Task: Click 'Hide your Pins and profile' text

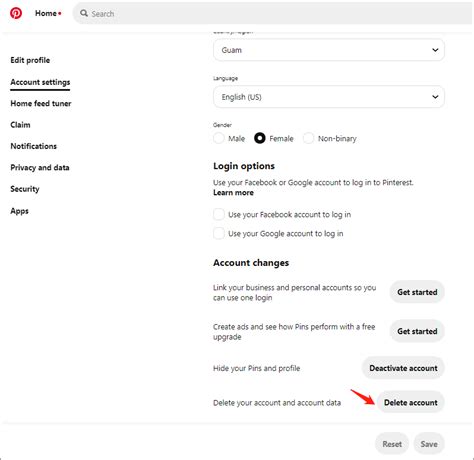Action: point(257,368)
